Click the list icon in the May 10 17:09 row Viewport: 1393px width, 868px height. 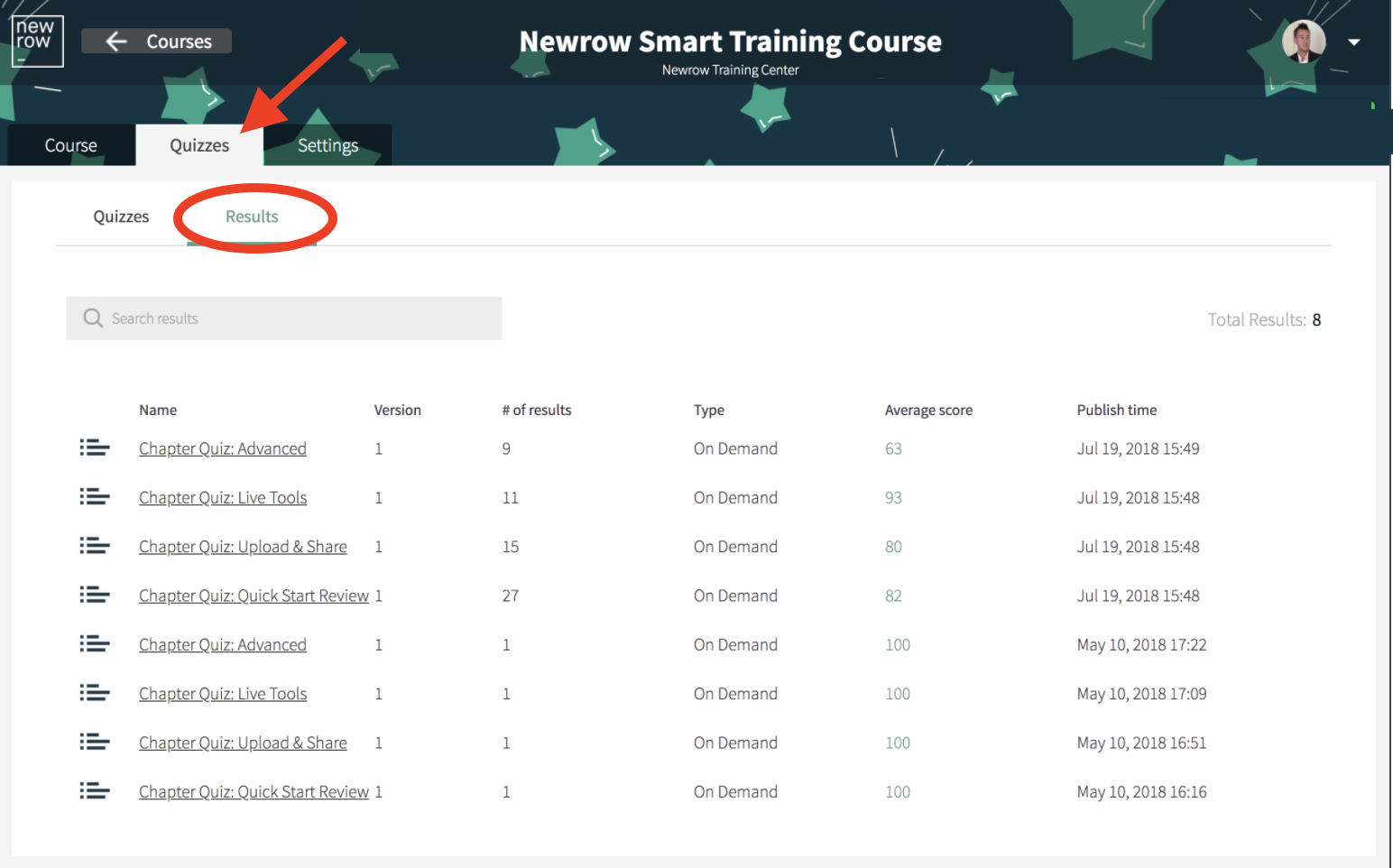point(95,693)
